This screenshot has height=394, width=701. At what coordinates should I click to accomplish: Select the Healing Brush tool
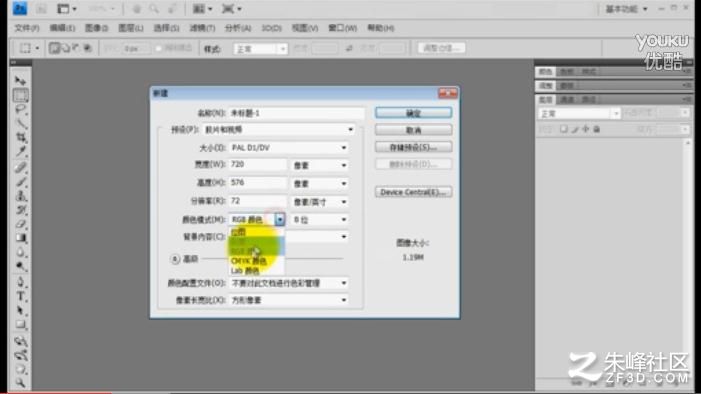point(21,168)
